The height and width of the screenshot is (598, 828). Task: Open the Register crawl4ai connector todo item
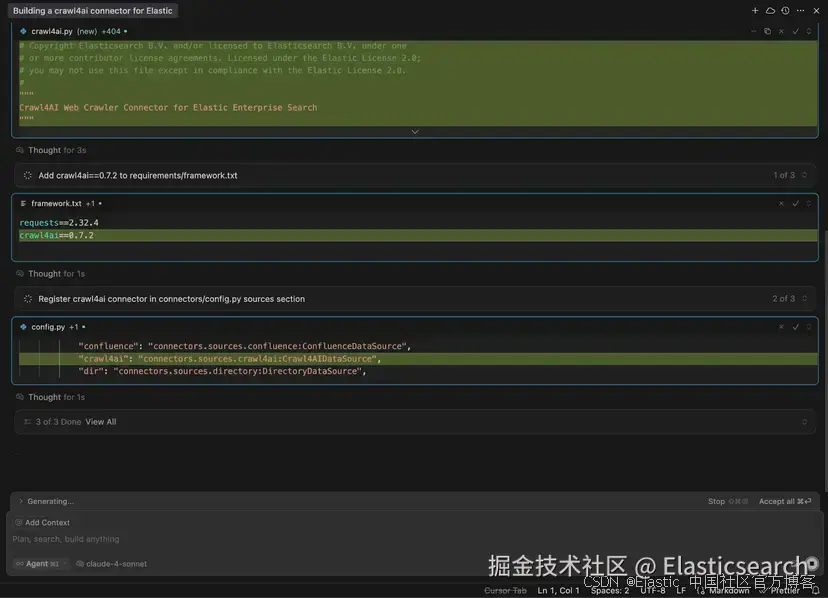171,299
